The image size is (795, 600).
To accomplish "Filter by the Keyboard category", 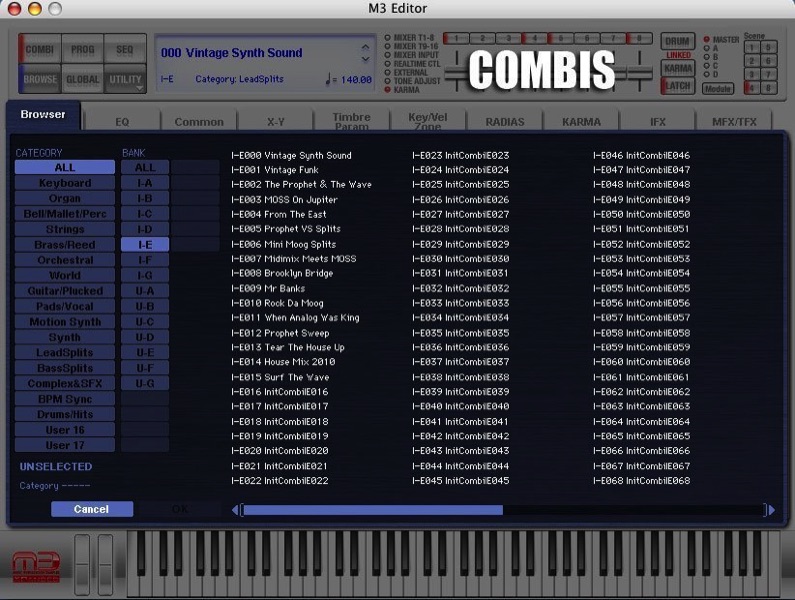I will (x=65, y=183).
